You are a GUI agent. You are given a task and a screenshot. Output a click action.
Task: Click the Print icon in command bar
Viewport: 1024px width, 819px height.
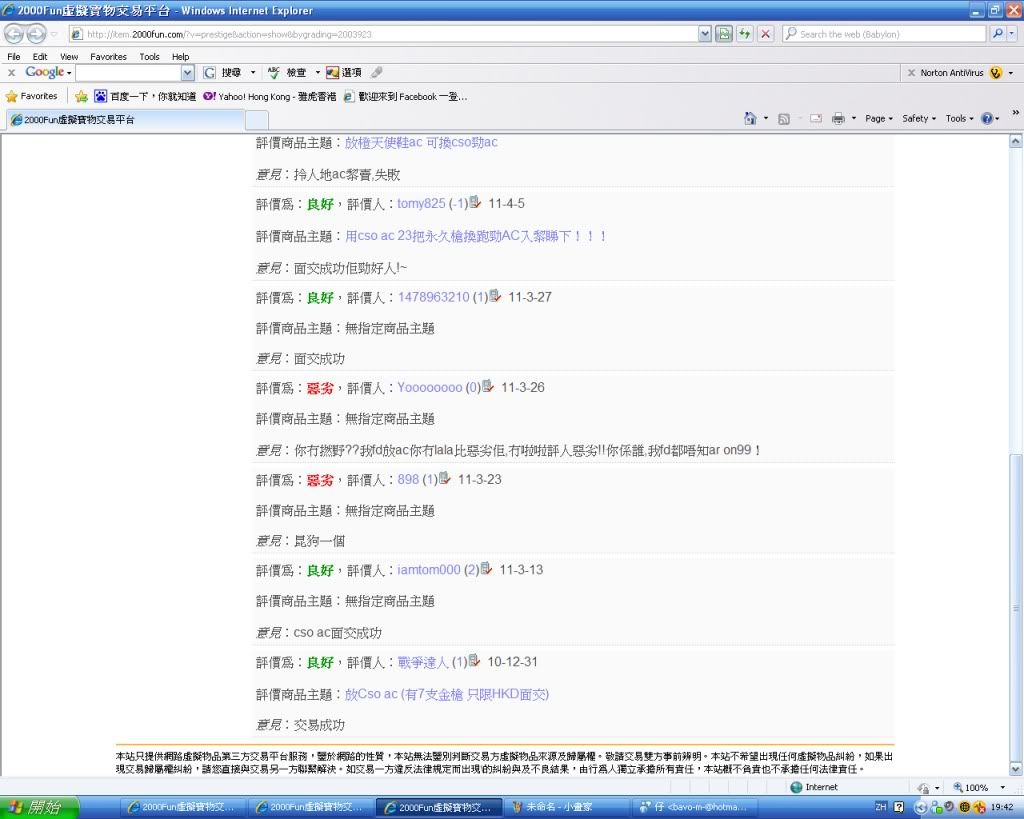[838, 118]
